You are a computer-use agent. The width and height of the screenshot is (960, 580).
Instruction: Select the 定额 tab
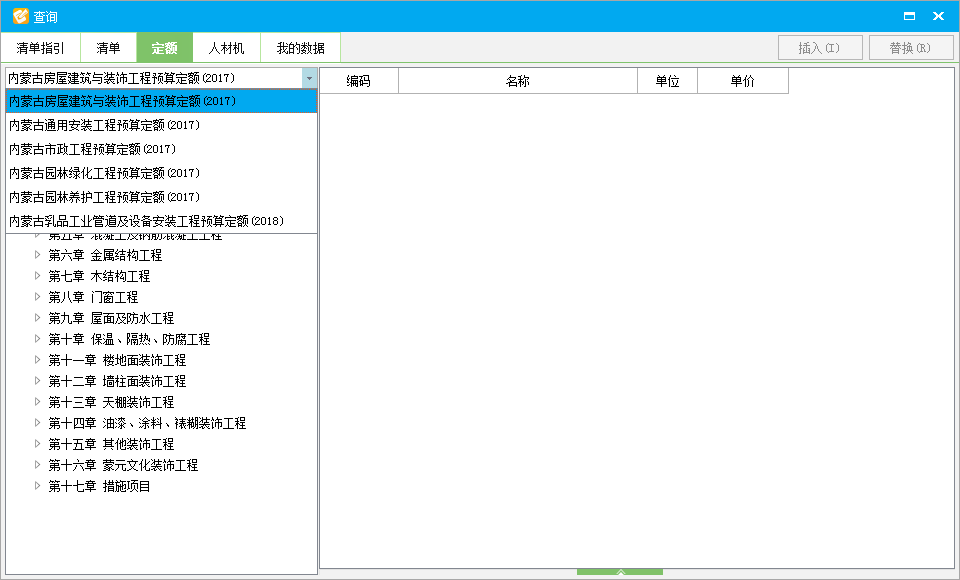point(165,48)
